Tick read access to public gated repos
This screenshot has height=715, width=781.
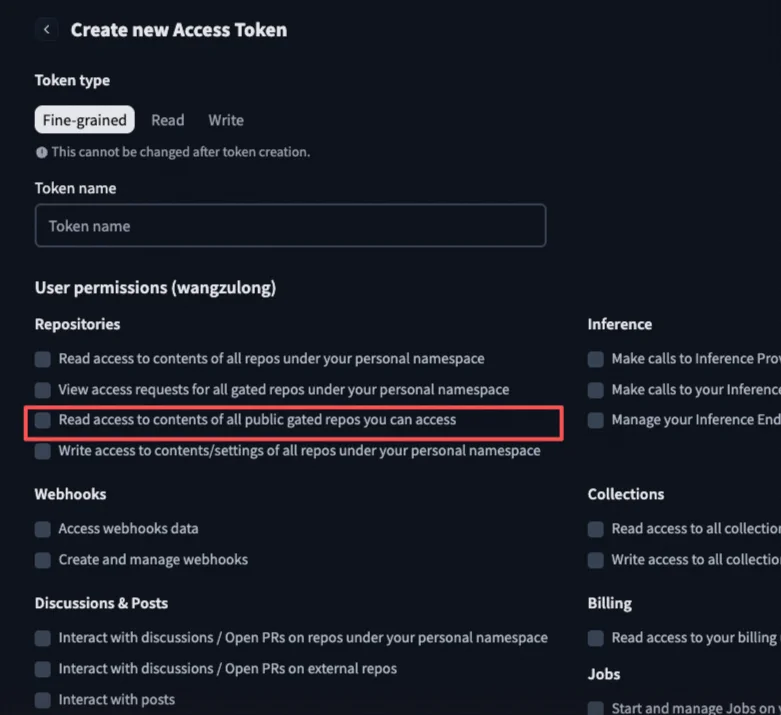(x=43, y=421)
